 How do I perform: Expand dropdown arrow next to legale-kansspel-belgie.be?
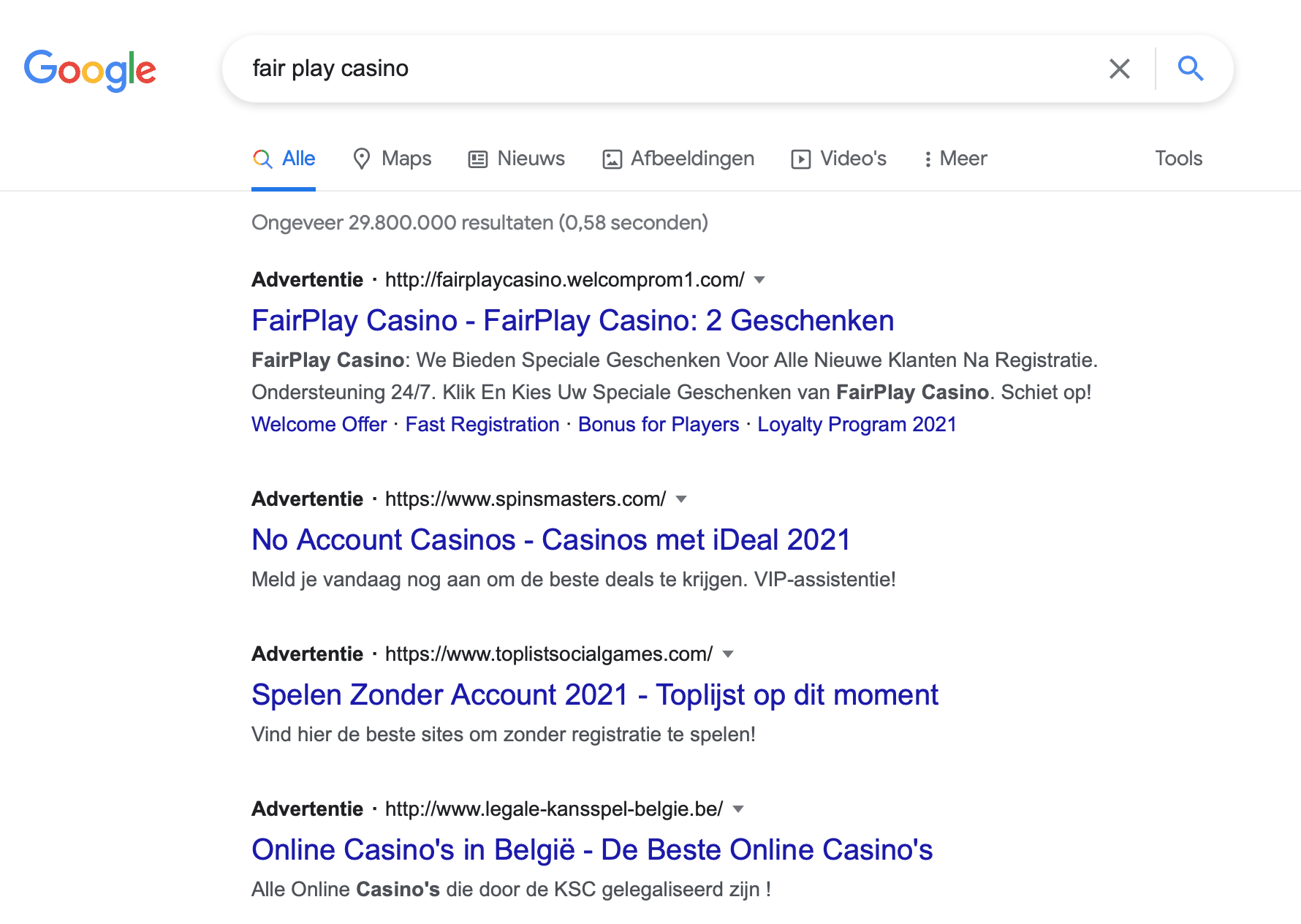pyautogui.click(x=738, y=809)
